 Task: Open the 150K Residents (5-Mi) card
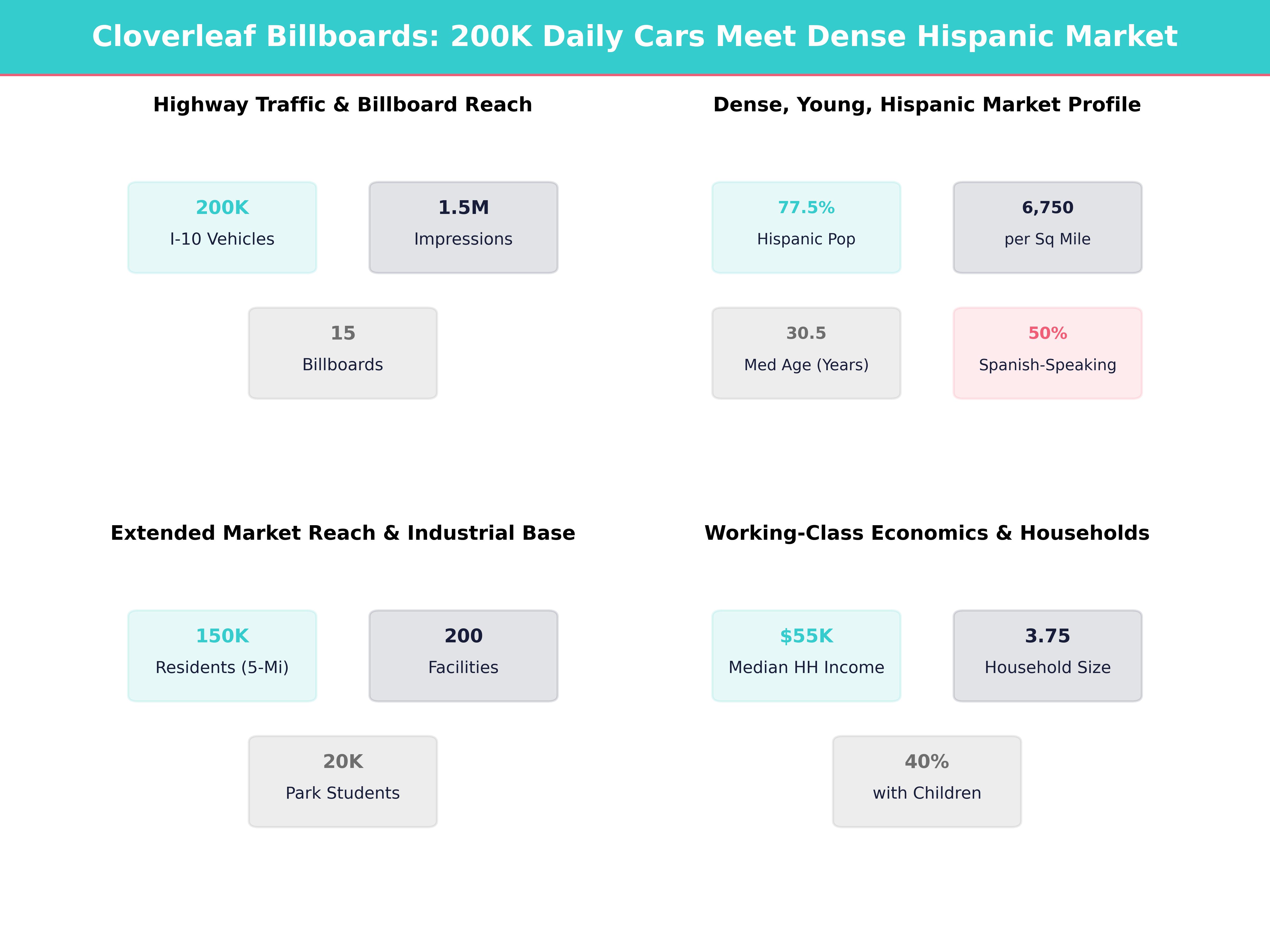pyautogui.click(x=222, y=655)
